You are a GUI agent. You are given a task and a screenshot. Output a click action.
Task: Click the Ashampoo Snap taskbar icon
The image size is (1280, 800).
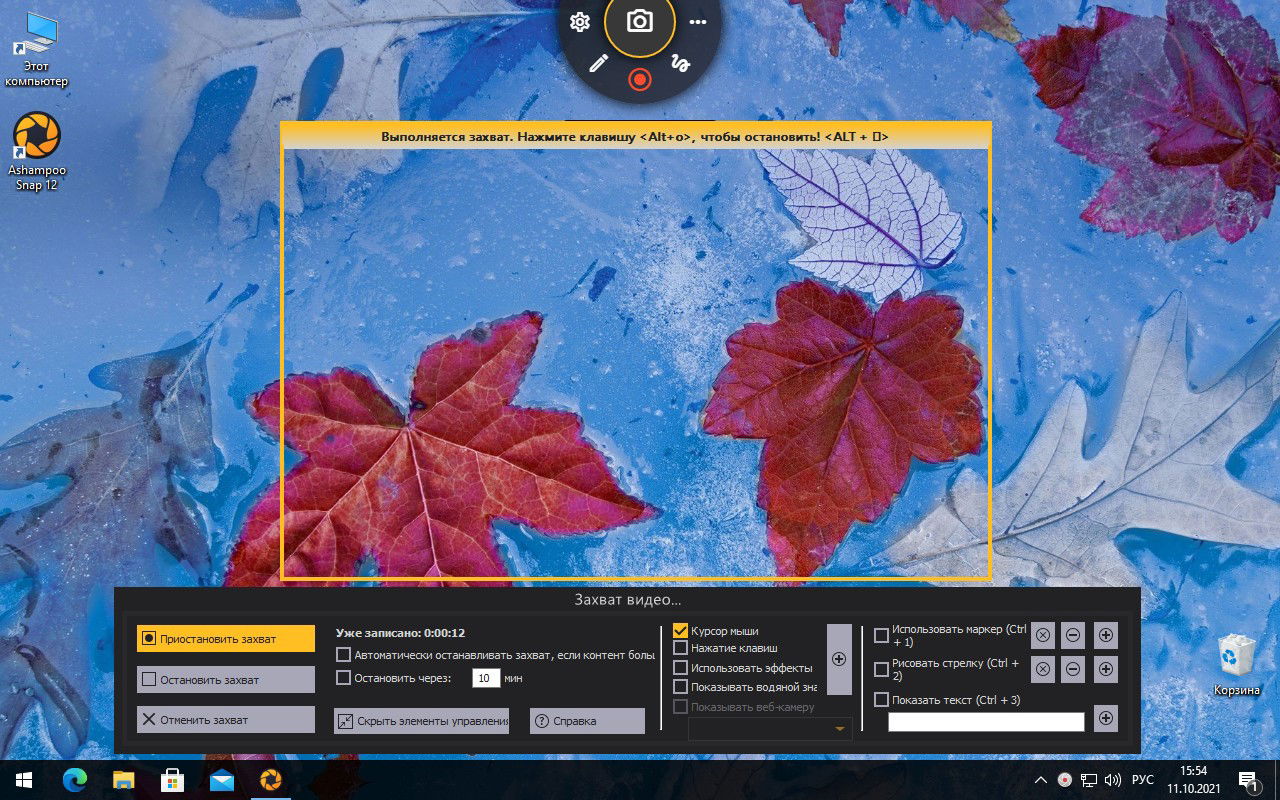coord(270,779)
